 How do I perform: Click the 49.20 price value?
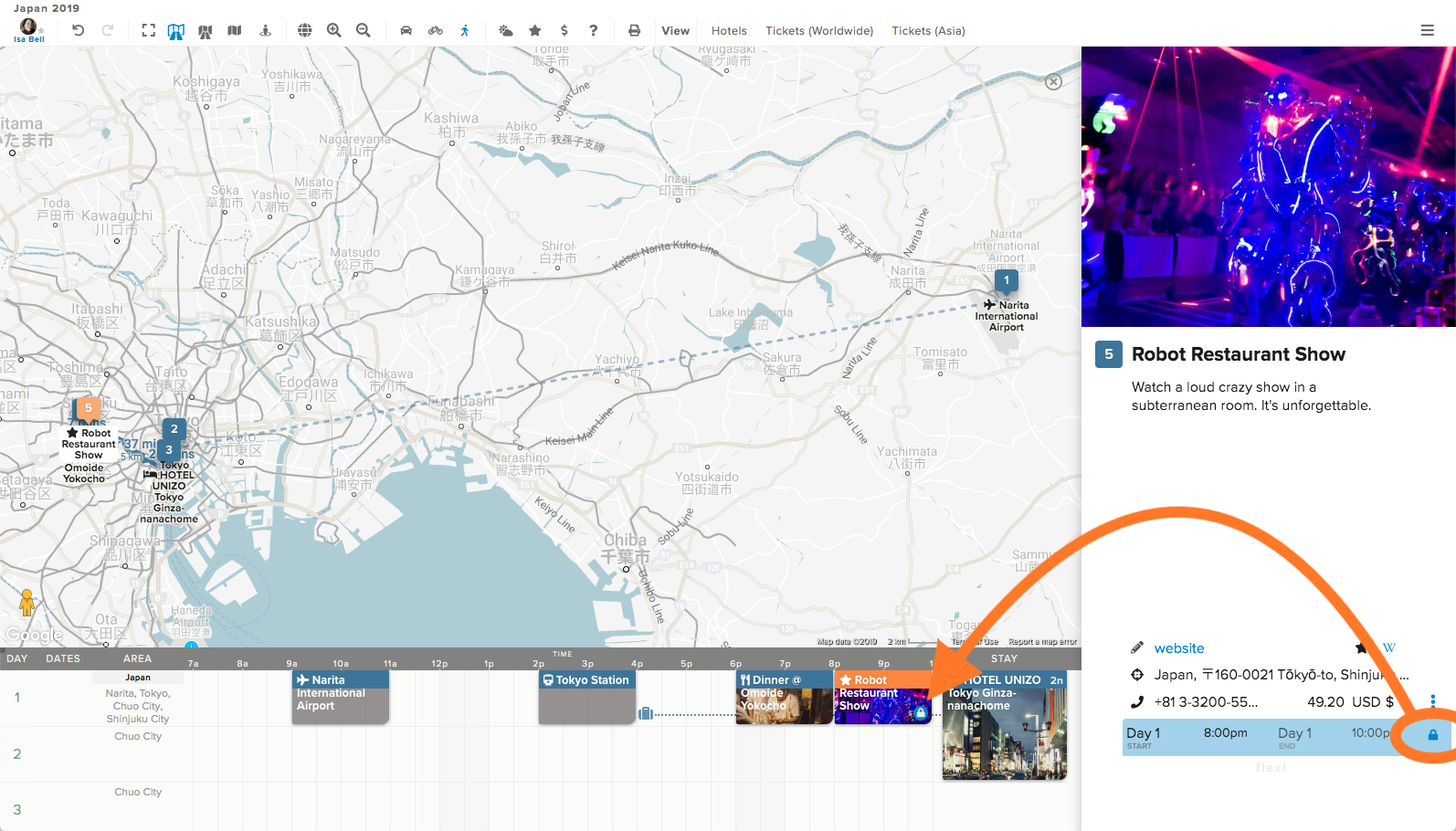(x=1325, y=701)
